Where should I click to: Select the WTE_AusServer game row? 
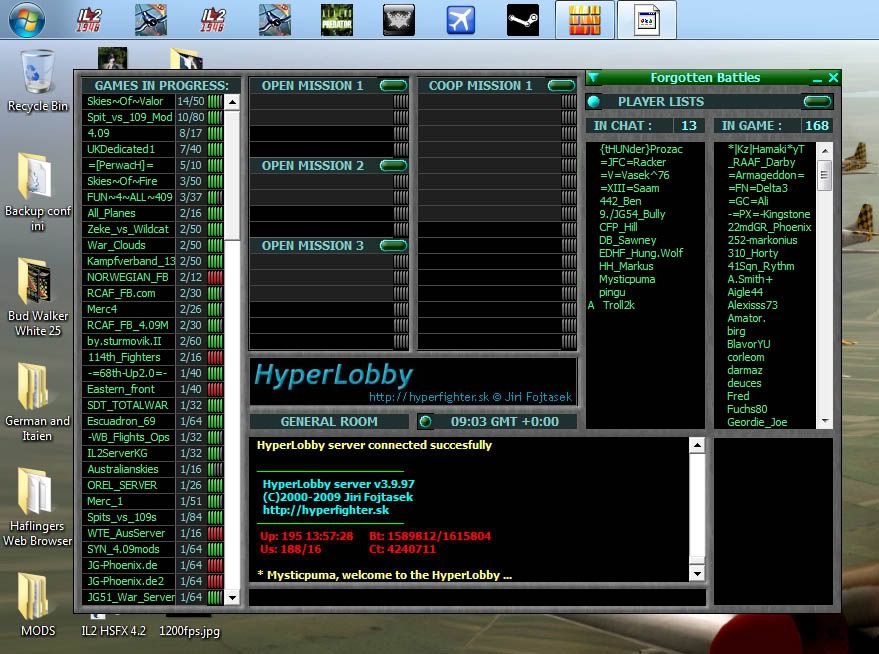(152, 533)
